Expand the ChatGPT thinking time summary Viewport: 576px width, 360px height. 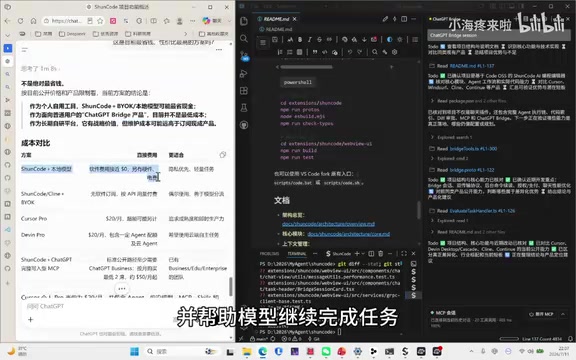click(40, 69)
